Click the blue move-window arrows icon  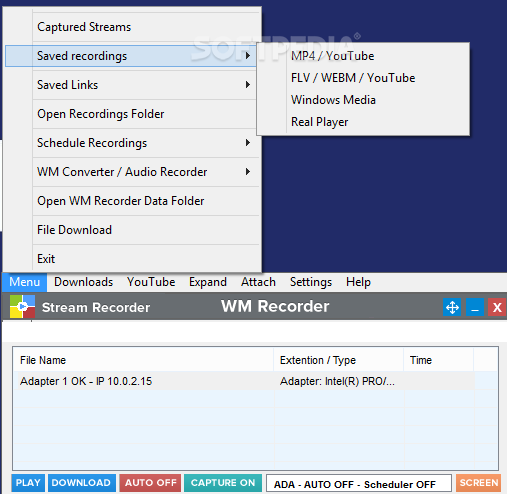point(452,307)
